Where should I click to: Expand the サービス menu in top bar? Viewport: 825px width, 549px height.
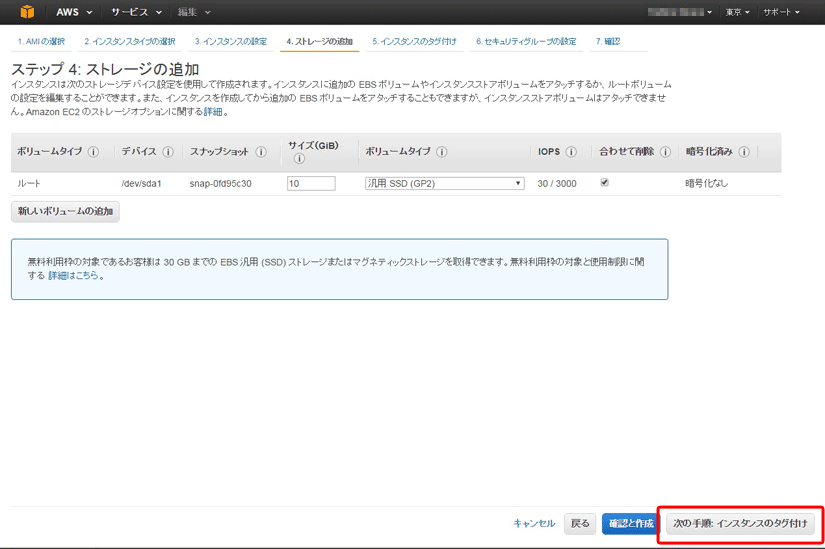tap(136, 12)
